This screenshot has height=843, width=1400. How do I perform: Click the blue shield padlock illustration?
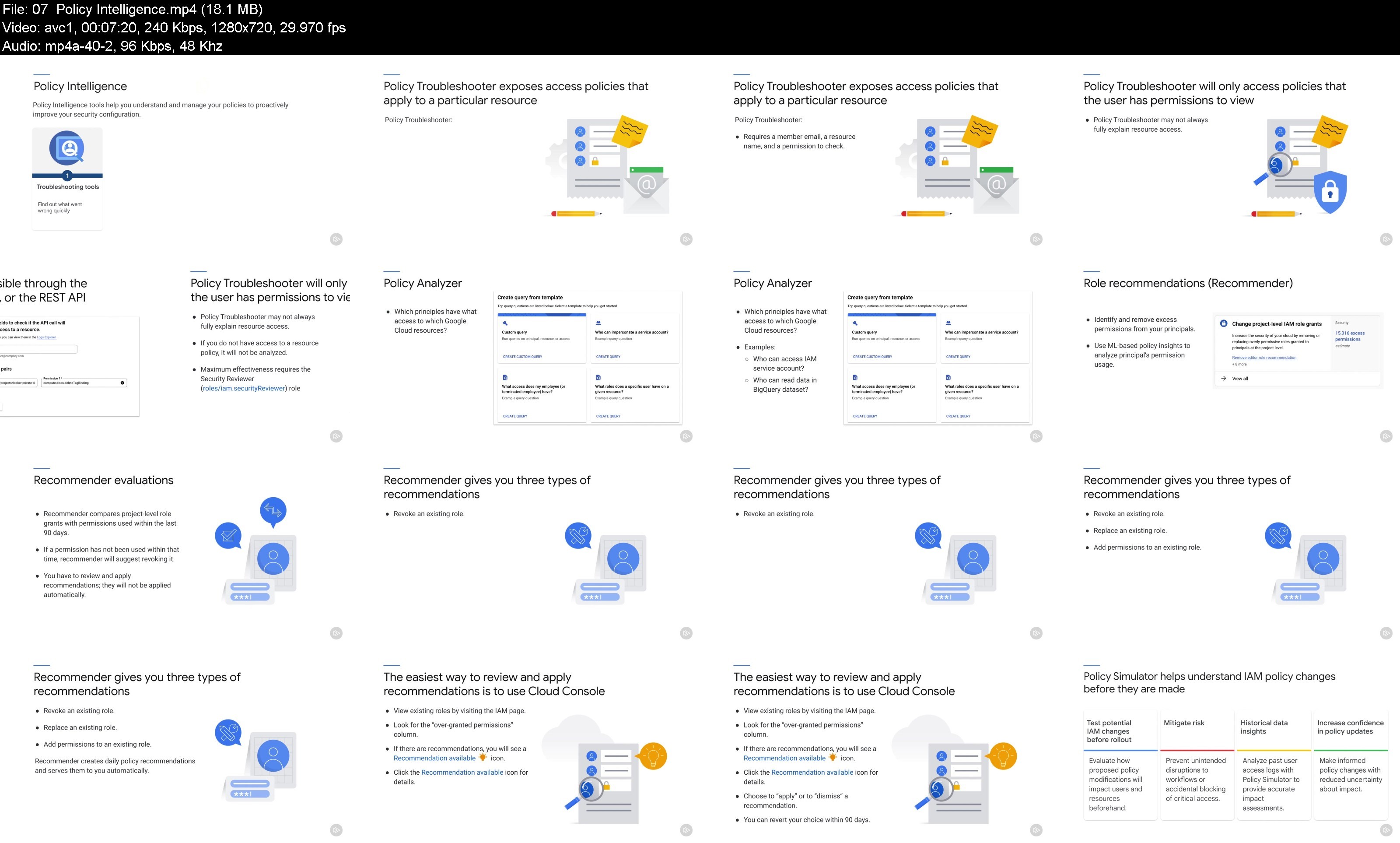tap(1330, 192)
